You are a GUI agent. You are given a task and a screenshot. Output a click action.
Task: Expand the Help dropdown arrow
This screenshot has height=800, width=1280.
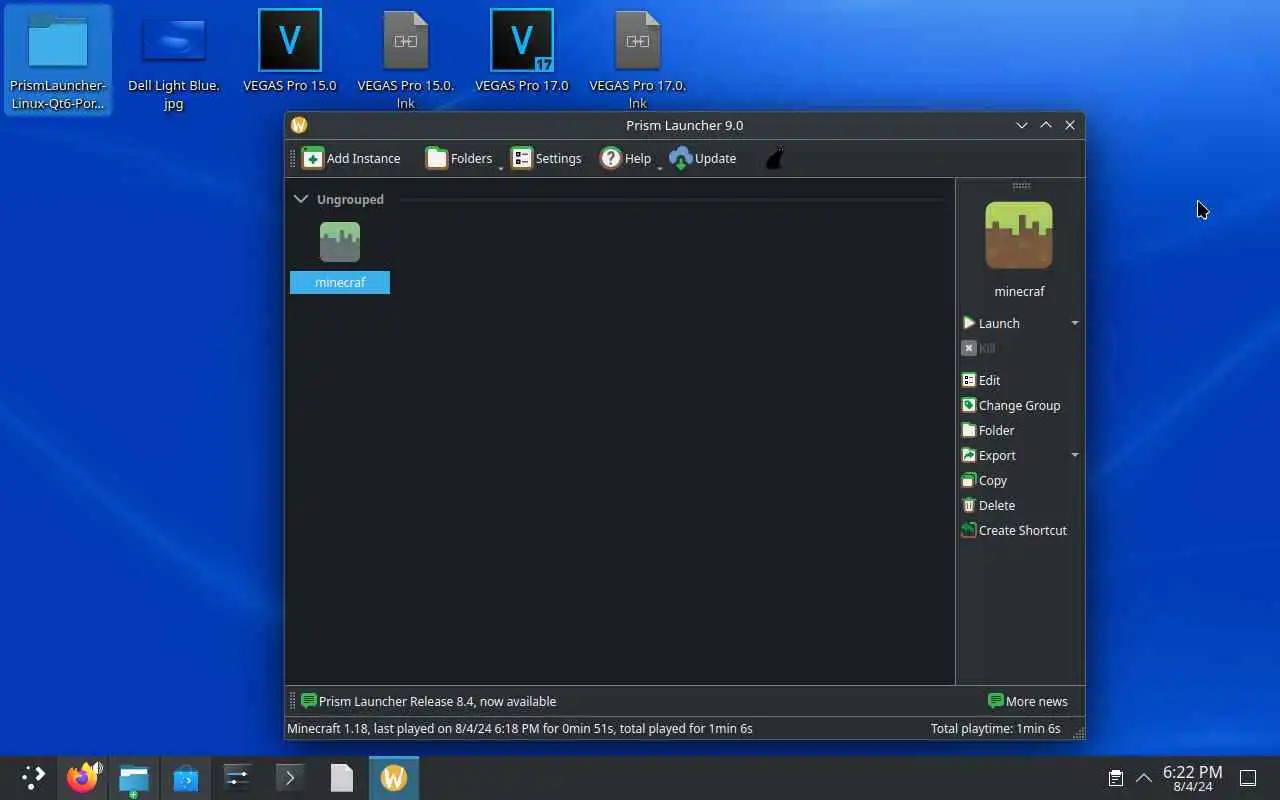(660, 168)
